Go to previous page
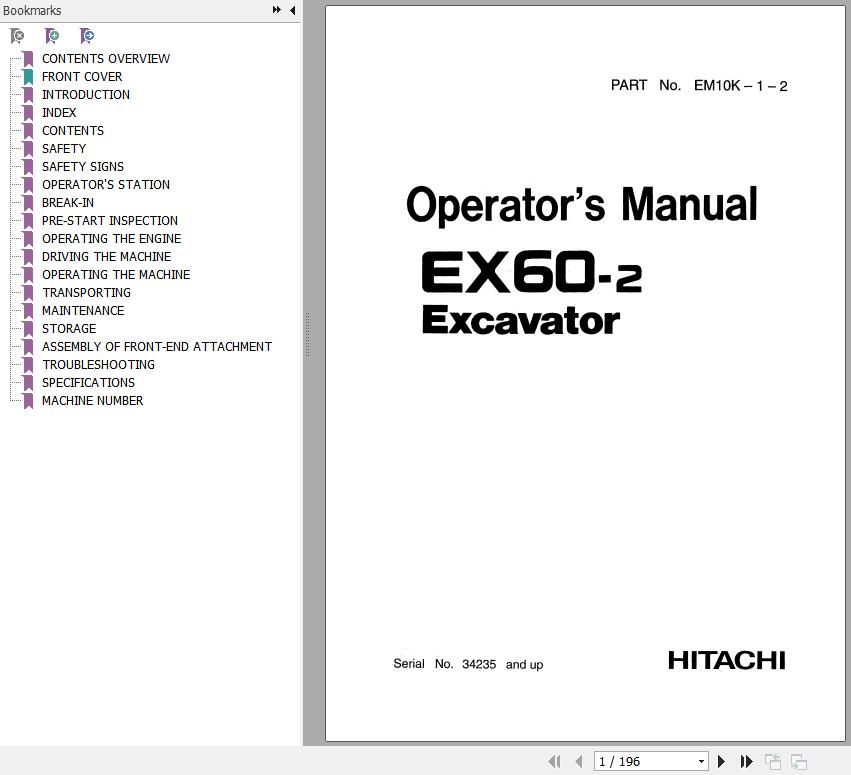This screenshot has height=775, width=851. (x=579, y=761)
